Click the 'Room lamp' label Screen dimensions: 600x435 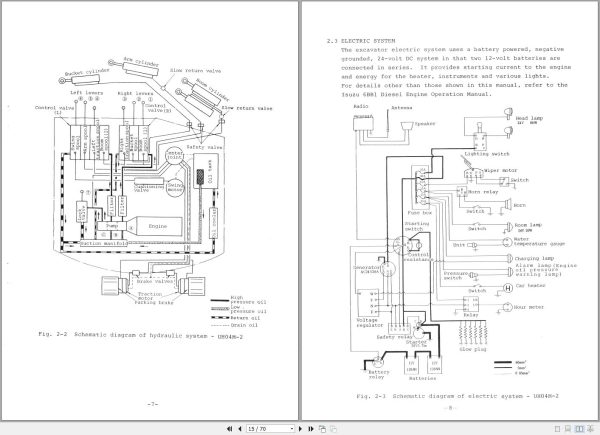pos(528,225)
